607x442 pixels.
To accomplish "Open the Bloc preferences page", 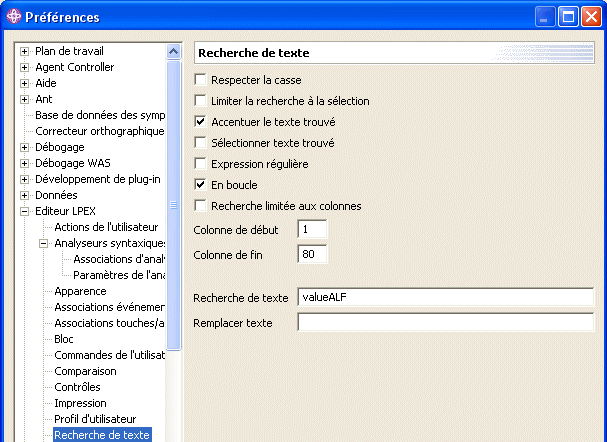I will click(x=64, y=339).
